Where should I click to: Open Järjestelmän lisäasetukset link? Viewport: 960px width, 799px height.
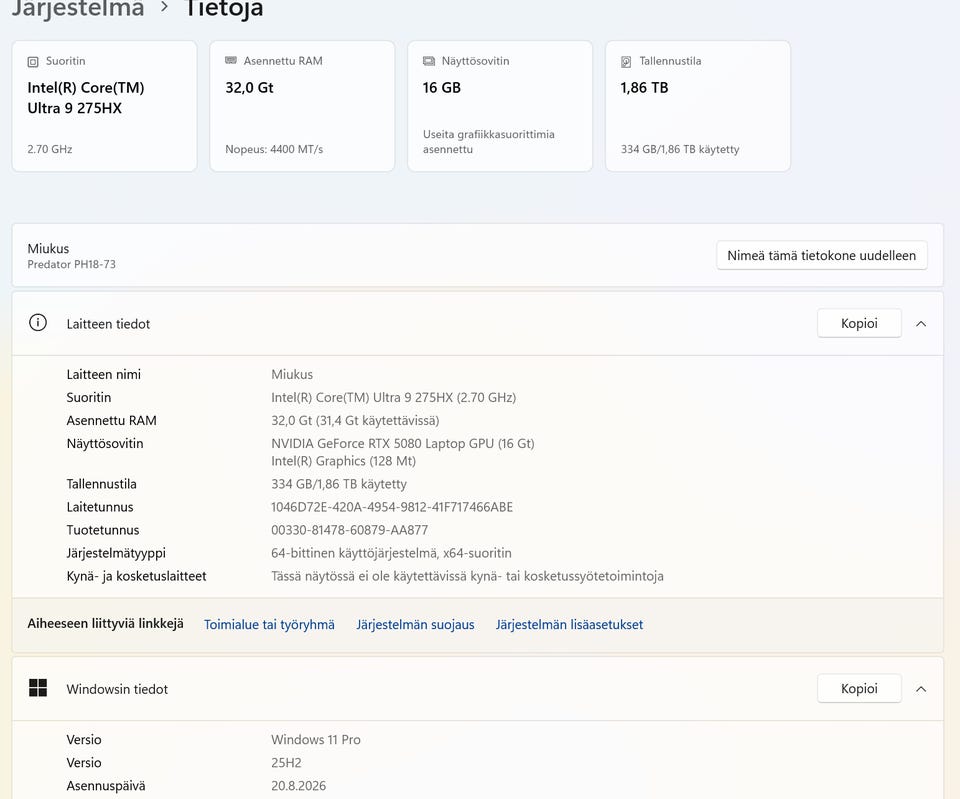click(x=569, y=625)
